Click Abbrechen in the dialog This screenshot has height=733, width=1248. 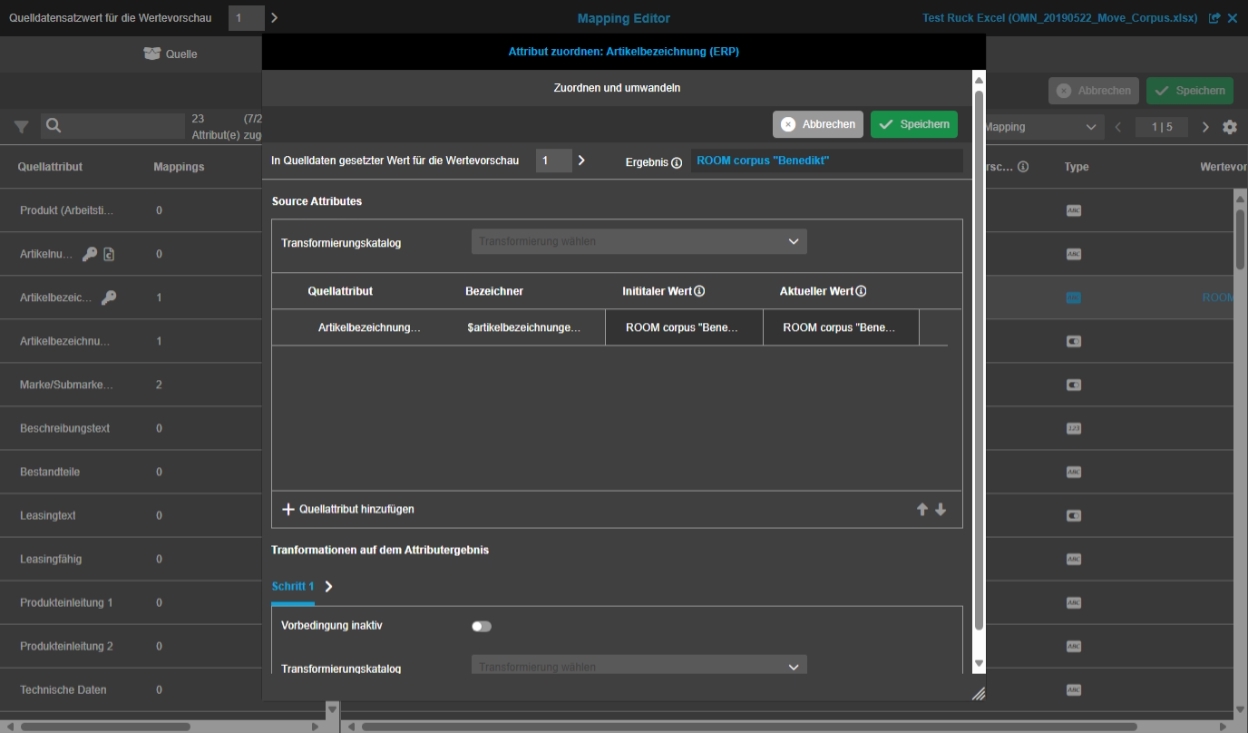click(818, 124)
